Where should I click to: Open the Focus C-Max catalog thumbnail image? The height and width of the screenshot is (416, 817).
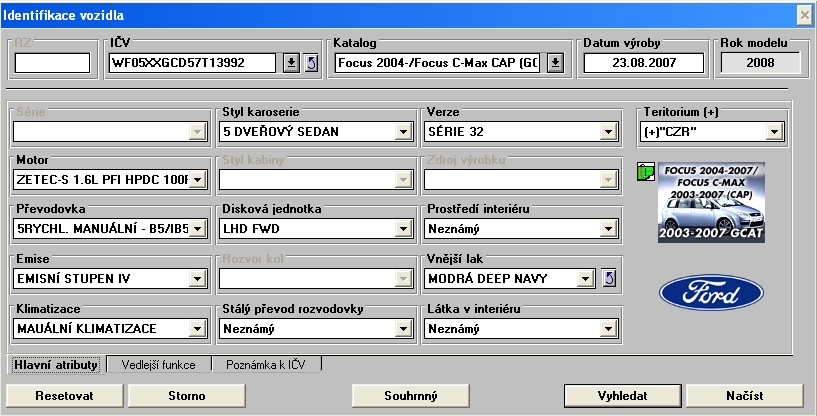click(x=711, y=203)
